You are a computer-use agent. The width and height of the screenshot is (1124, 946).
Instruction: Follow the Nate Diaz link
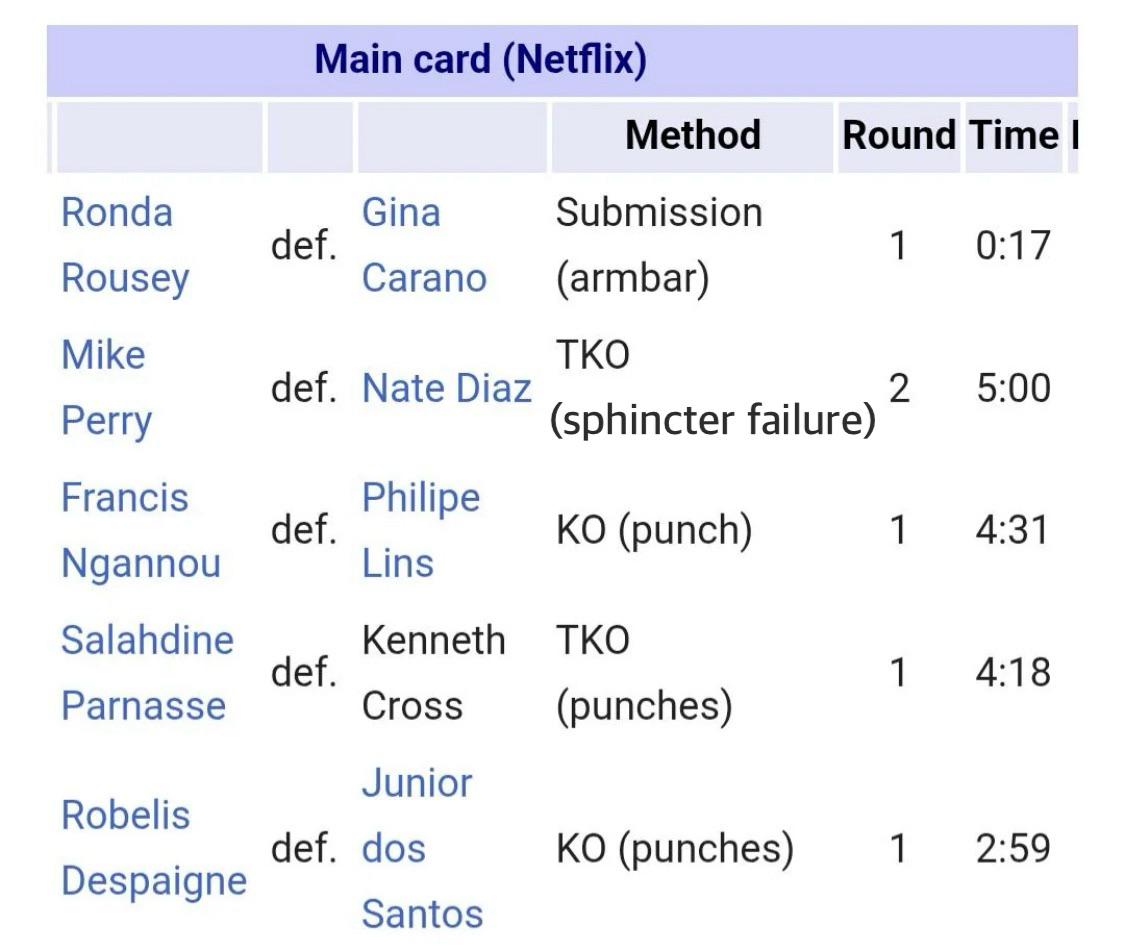(x=447, y=388)
